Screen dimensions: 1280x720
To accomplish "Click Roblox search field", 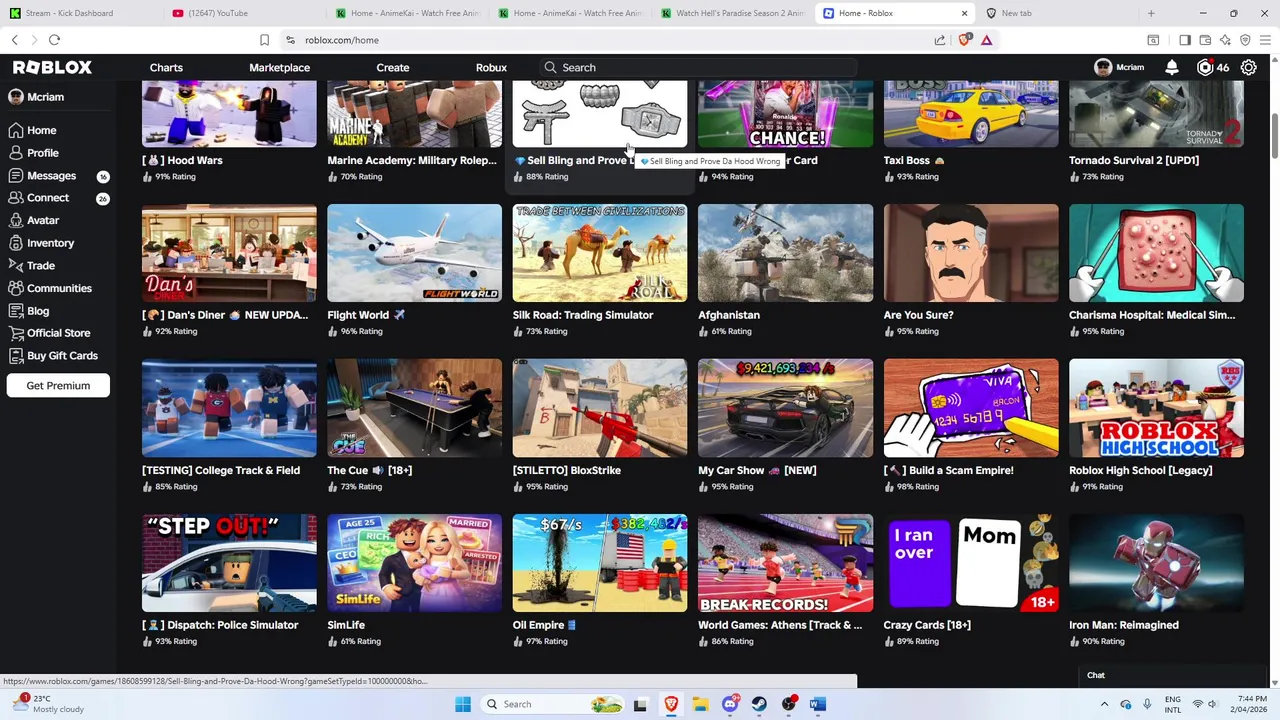I will click(x=696, y=67).
